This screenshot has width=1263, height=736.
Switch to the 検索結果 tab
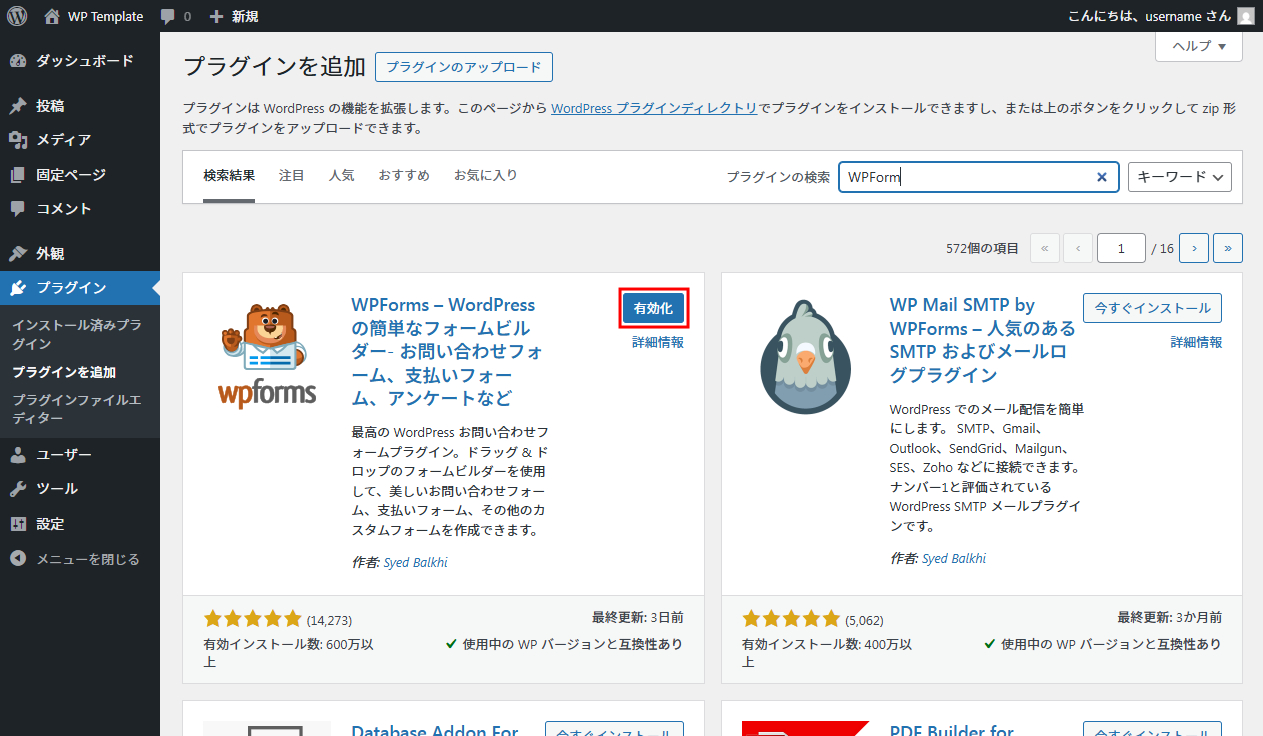tap(229, 176)
